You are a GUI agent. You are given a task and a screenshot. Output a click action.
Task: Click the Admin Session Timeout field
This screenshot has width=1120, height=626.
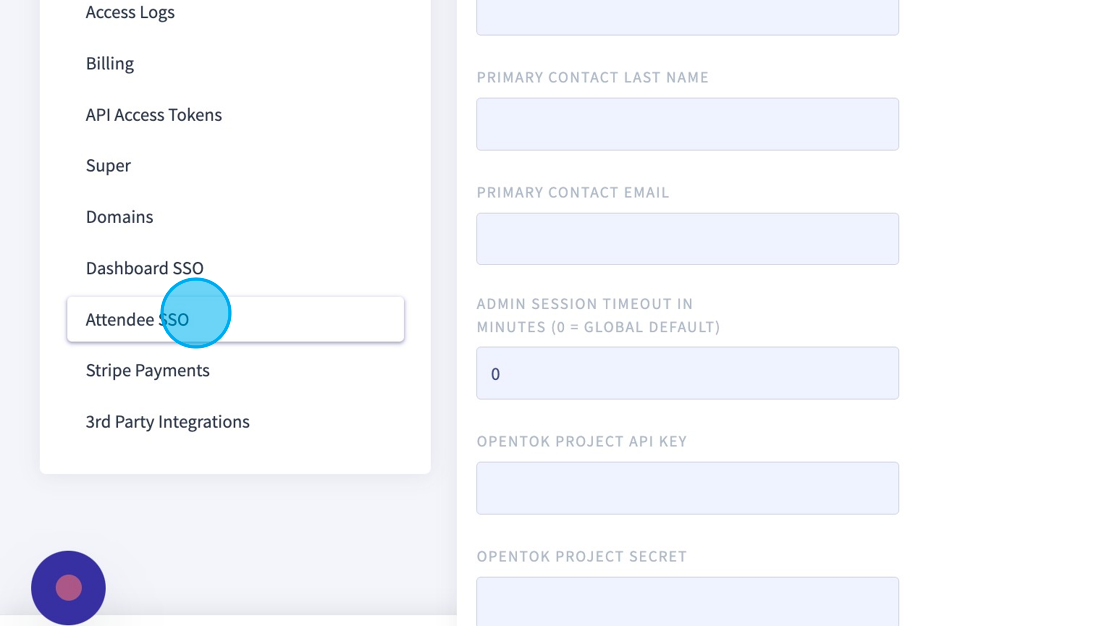[687, 373]
